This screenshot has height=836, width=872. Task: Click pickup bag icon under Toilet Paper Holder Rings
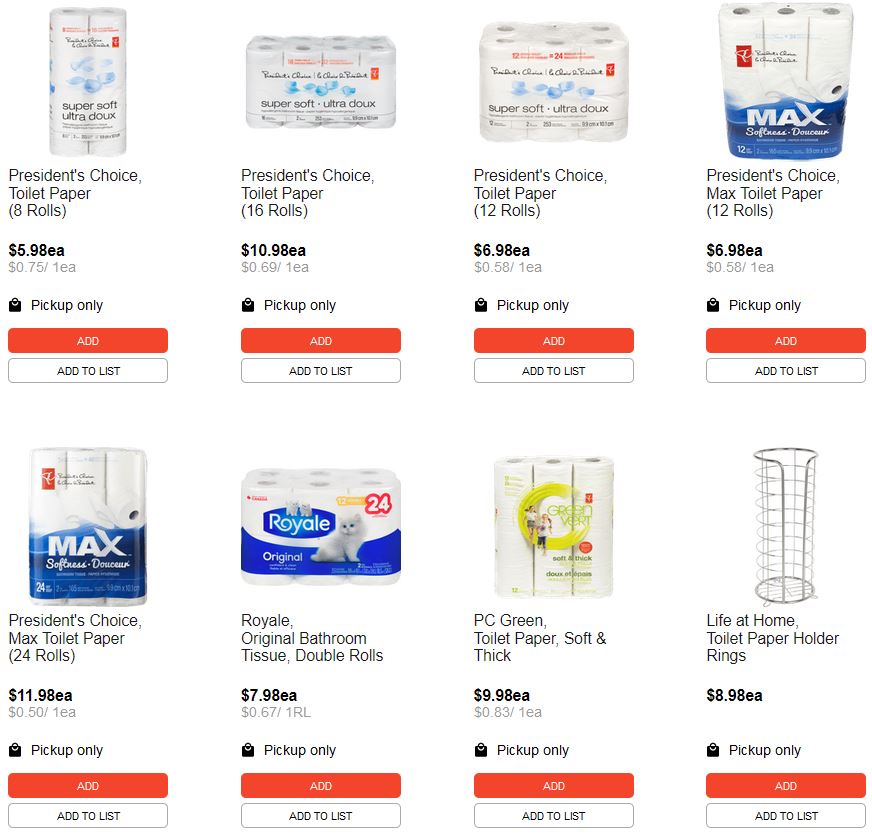click(713, 750)
